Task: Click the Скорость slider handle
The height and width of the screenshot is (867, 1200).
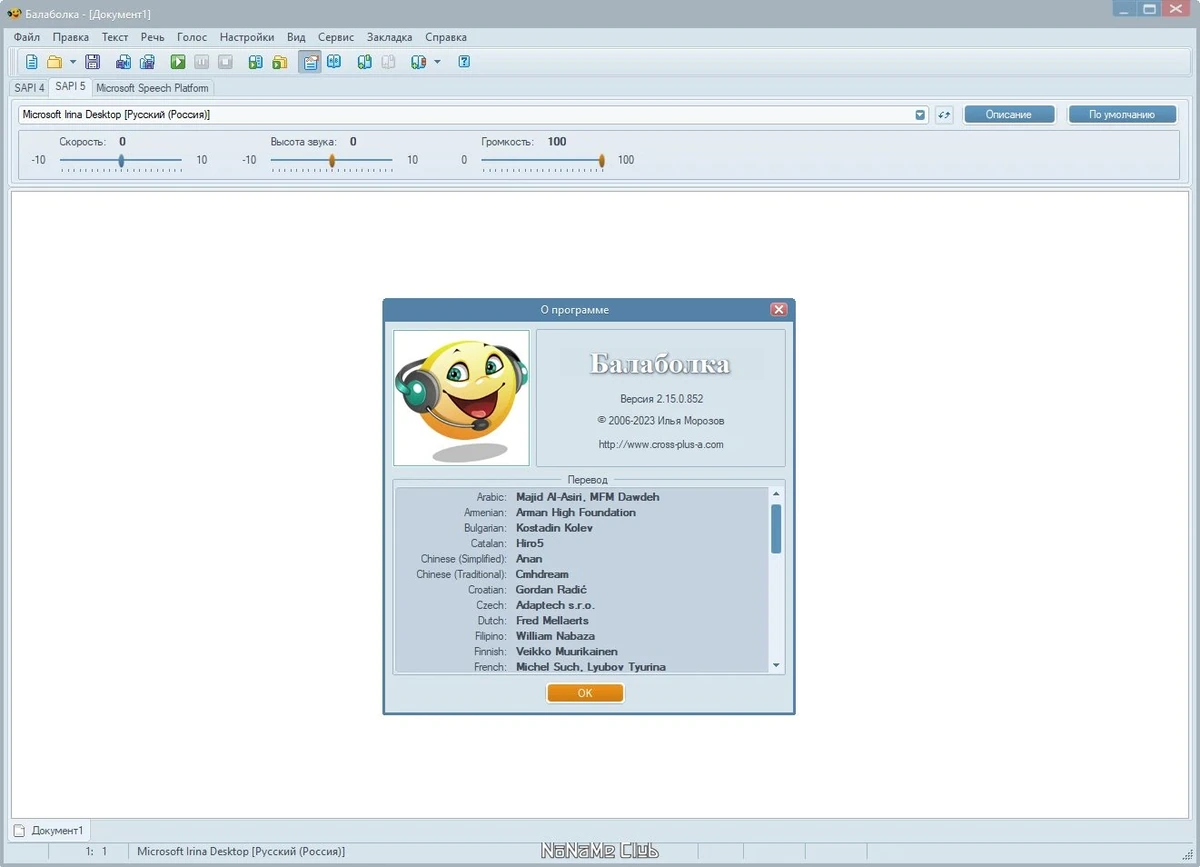Action: click(x=121, y=160)
